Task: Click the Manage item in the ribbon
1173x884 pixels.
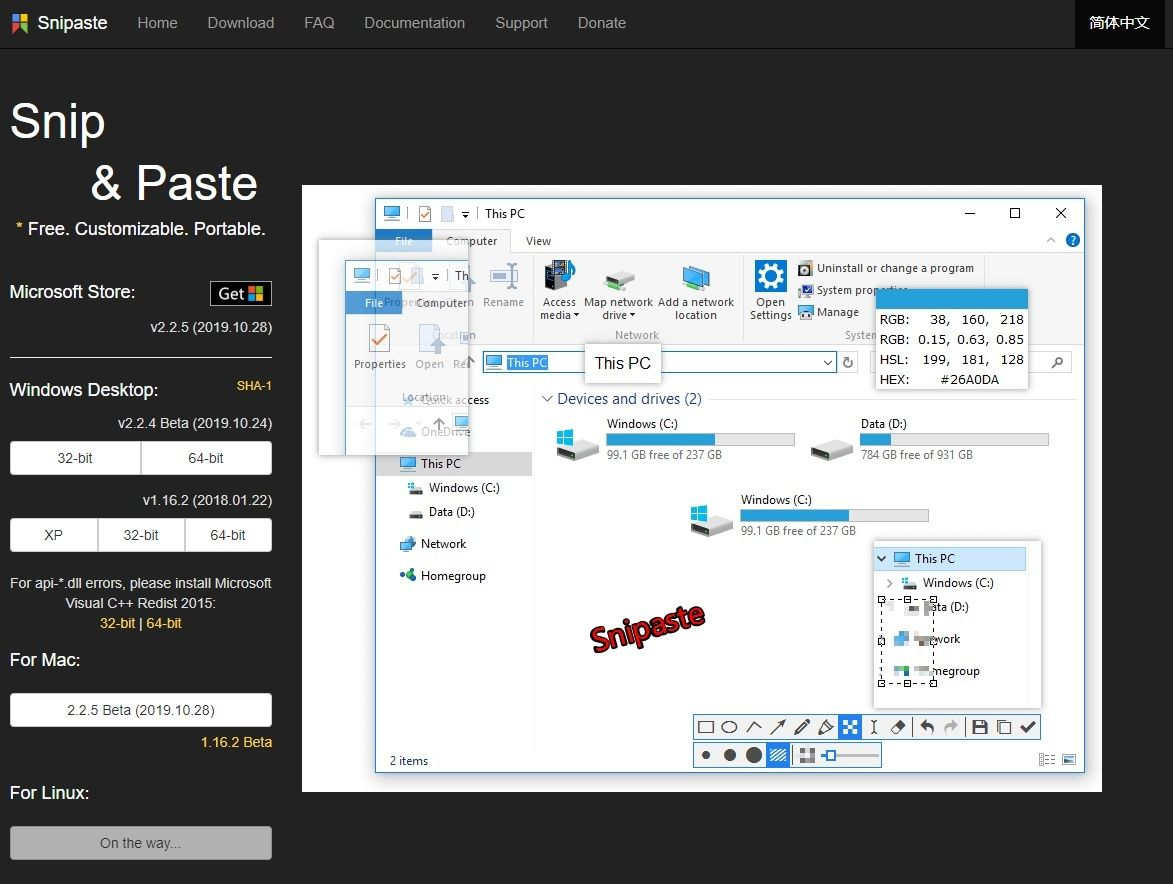Action: (x=829, y=312)
